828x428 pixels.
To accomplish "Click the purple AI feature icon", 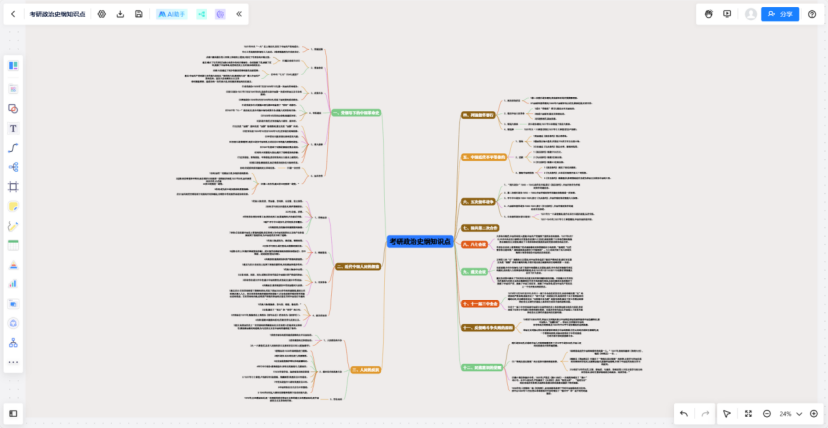I will pyautogui.click(x=220, y=14).
